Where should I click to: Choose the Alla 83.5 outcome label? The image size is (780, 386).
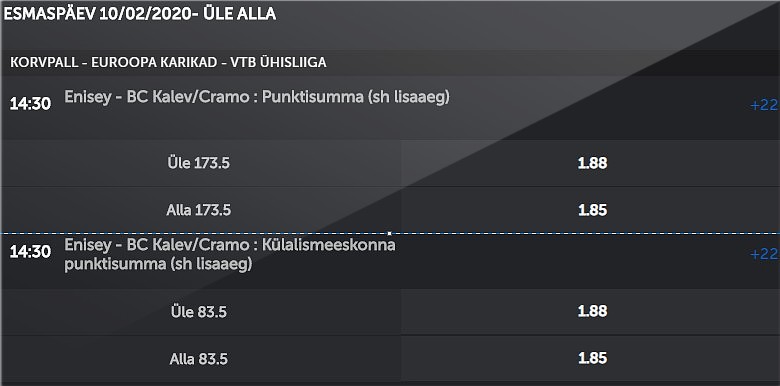point(198,359)
